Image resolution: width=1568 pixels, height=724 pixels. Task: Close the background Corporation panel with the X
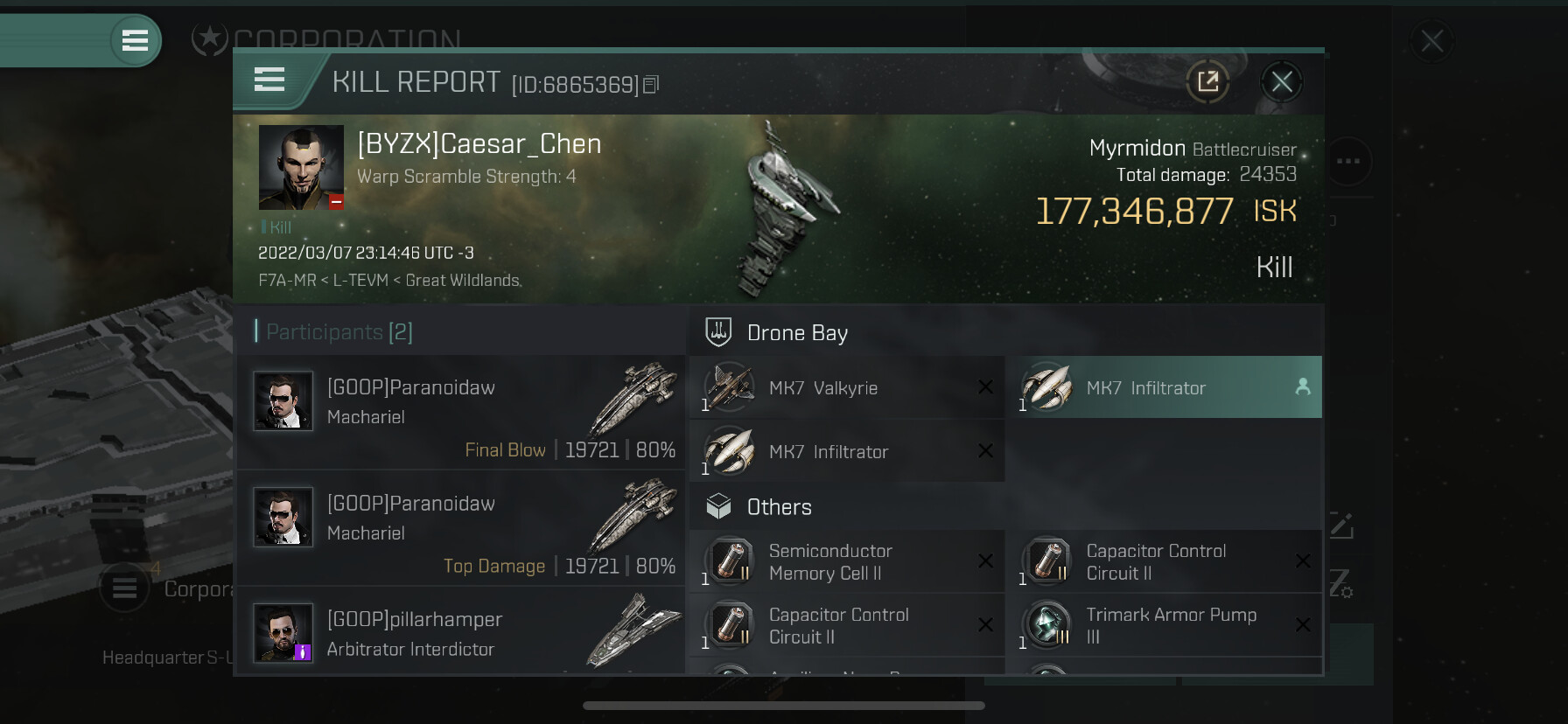[x=1432, y=41]
